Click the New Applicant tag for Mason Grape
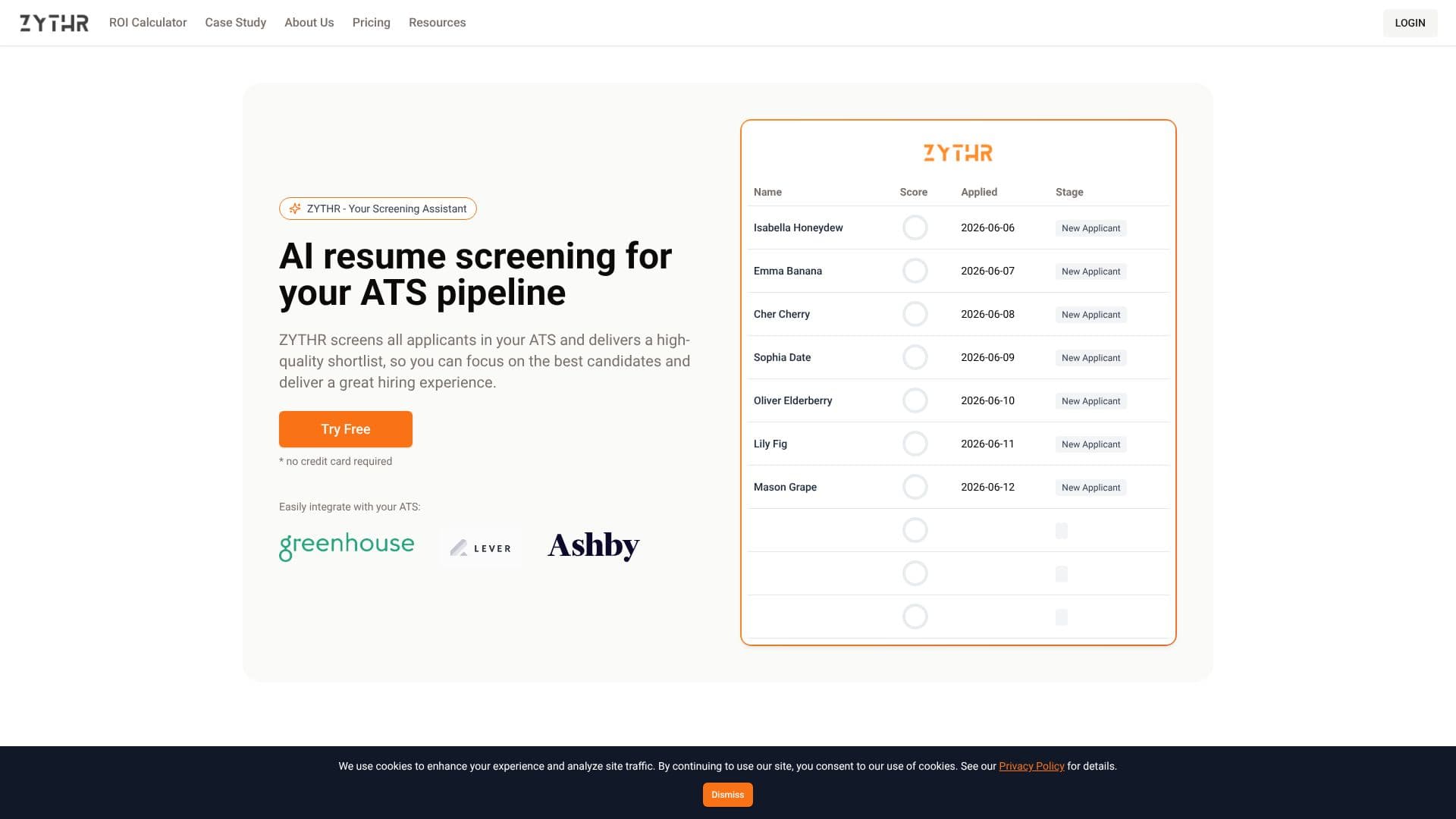Image resolution: width=1456 pixels, height=819 pixels. pos(1090,488)
